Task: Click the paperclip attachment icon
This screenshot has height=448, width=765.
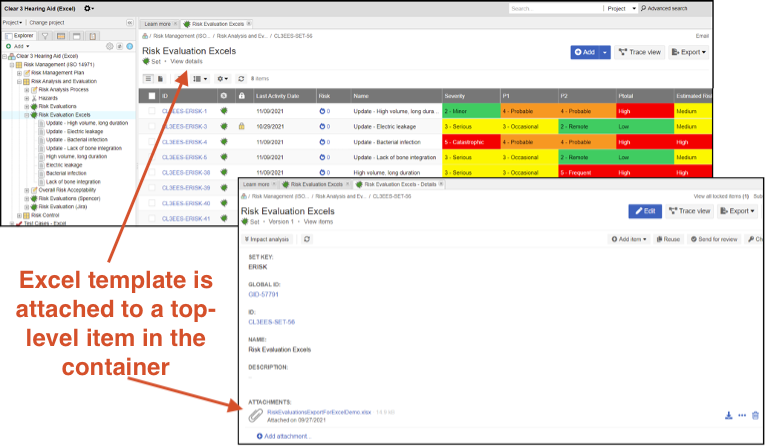Action: click(x=255, y=415)
